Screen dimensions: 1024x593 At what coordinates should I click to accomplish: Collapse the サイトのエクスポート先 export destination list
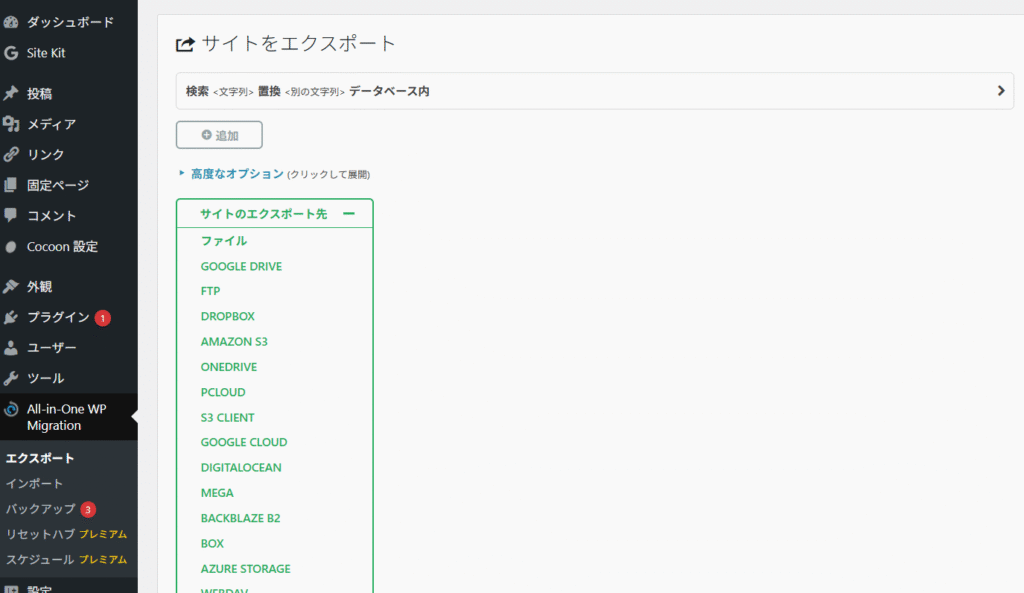(349, 214)
